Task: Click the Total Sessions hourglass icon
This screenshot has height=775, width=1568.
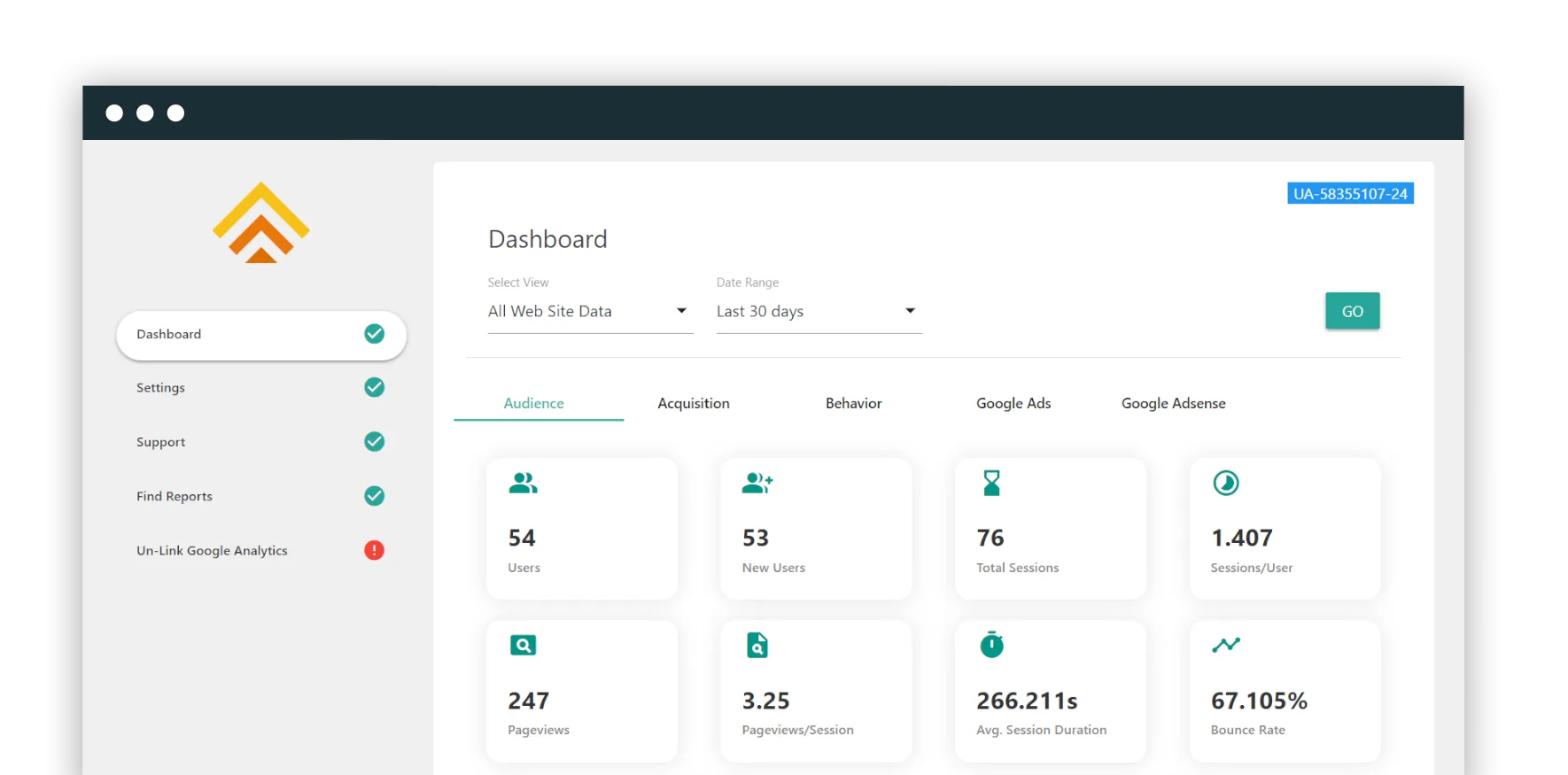Action: pos(991,483)
